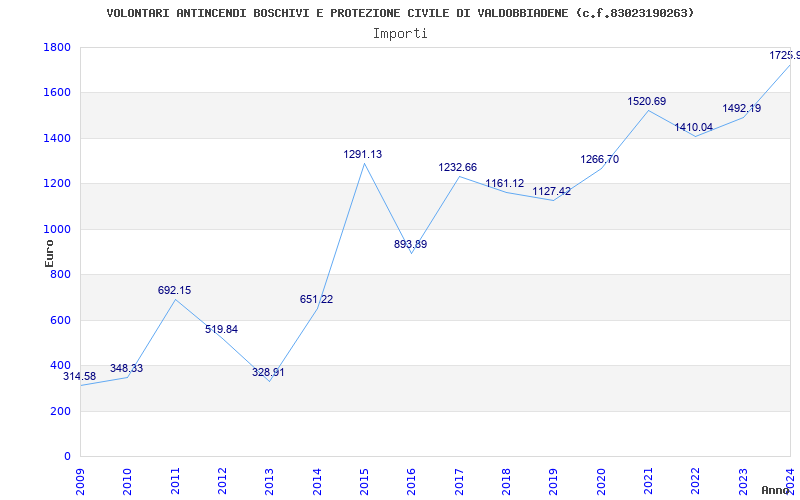The width and height of the screenshot is (800, 500).
Task: Click the data label 1127.42
Action: pos(552,191)
